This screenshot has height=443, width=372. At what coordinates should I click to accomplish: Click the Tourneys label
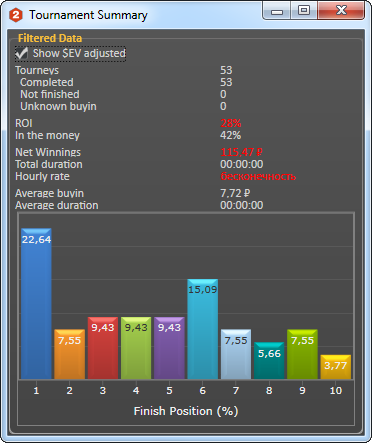click(37, 71)
